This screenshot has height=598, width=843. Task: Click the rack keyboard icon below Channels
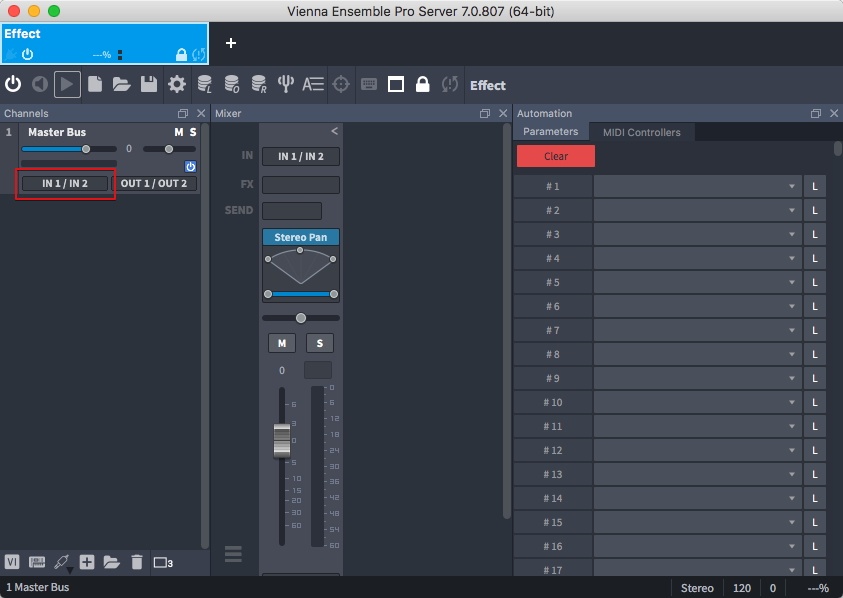tap(37, 563)
